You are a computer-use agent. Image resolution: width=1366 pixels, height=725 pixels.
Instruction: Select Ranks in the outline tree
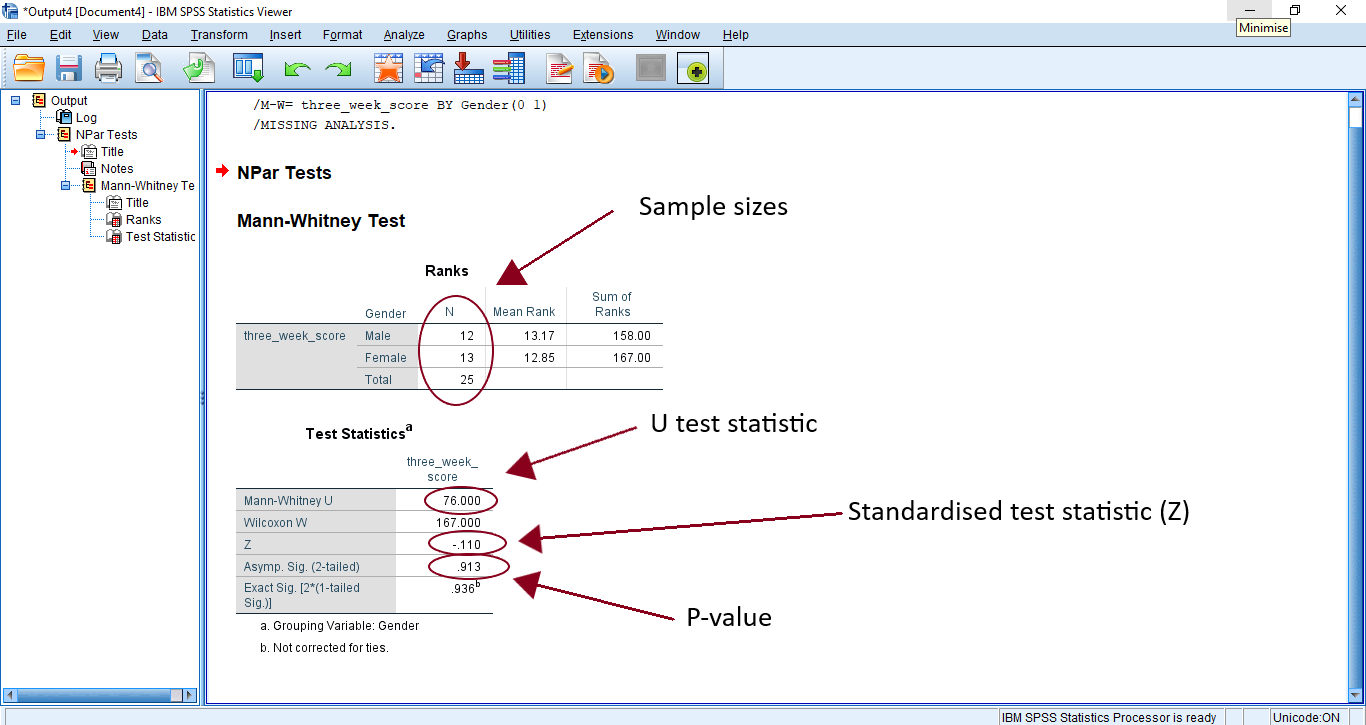(x=143, y=219)
